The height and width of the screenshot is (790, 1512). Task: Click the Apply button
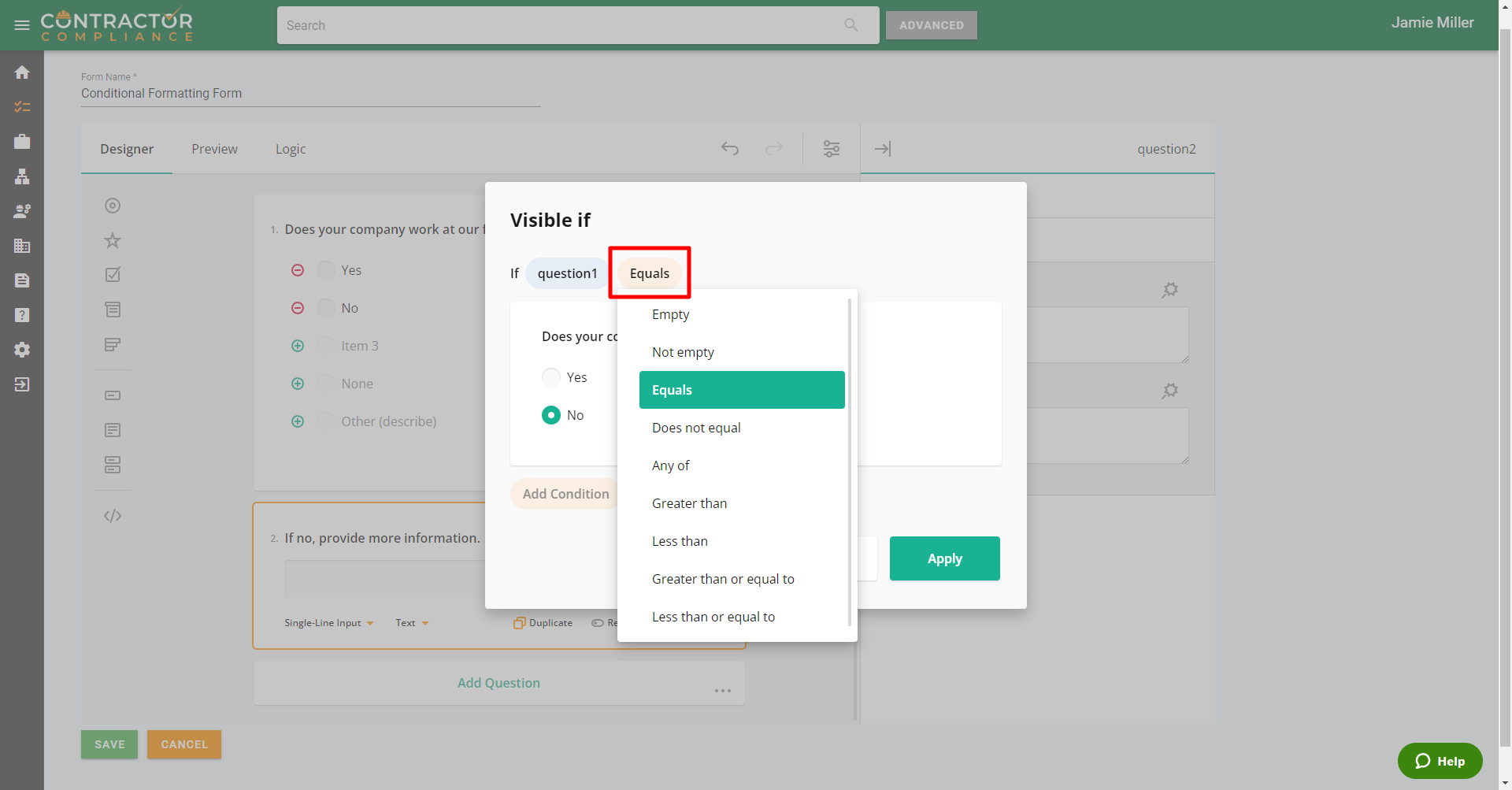tap(944, 558)
